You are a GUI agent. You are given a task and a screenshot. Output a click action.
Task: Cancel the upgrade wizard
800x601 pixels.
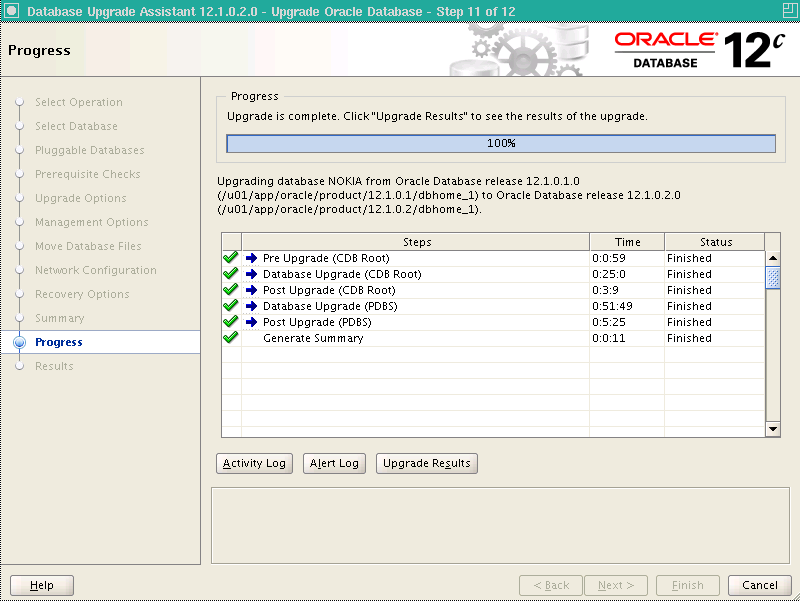tap(759, 585)
